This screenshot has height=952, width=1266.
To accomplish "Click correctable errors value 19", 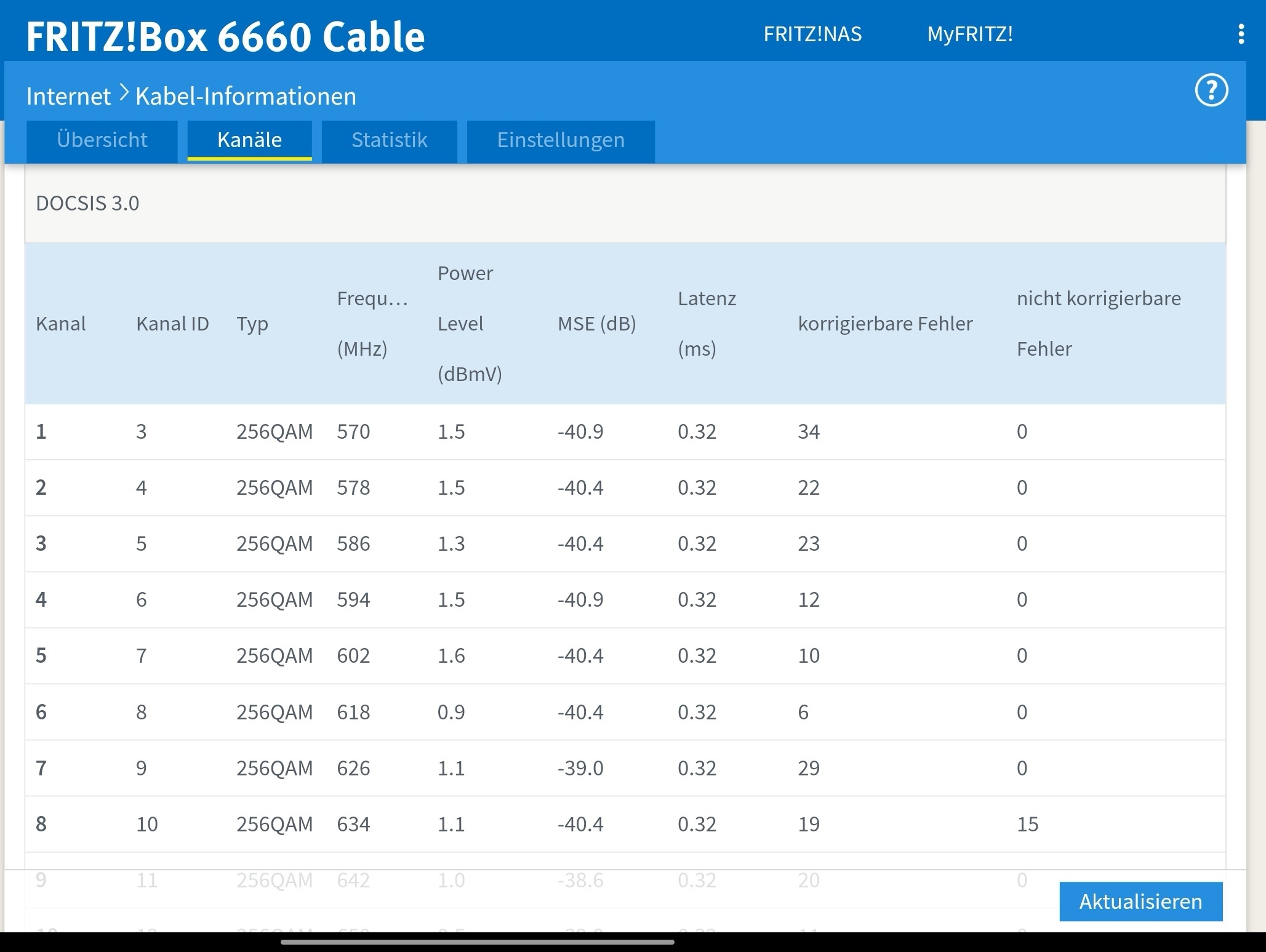I will pos(809,825).
